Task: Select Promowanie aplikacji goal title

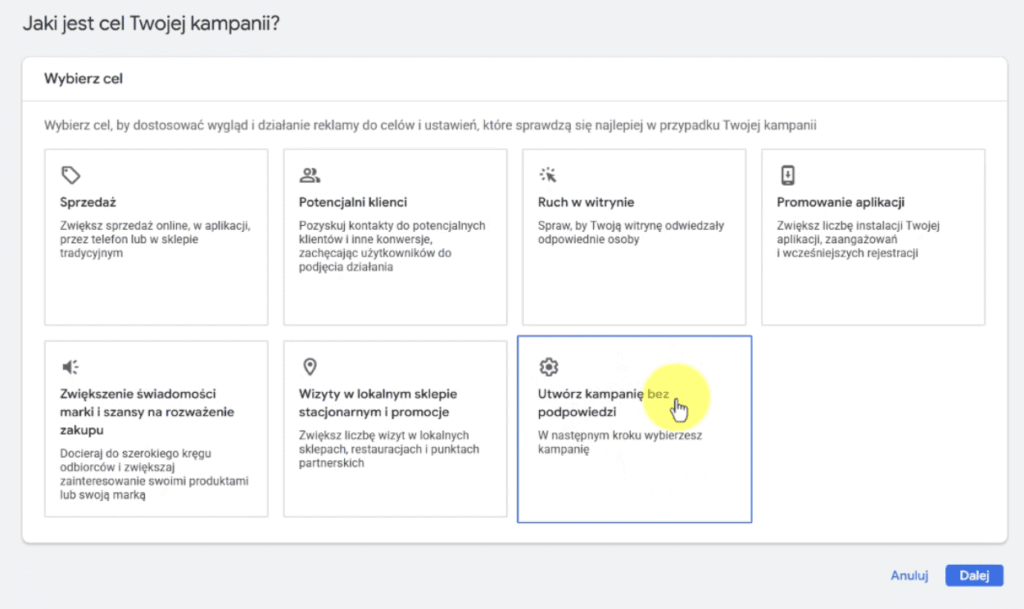Action: [x=840, y=202]
